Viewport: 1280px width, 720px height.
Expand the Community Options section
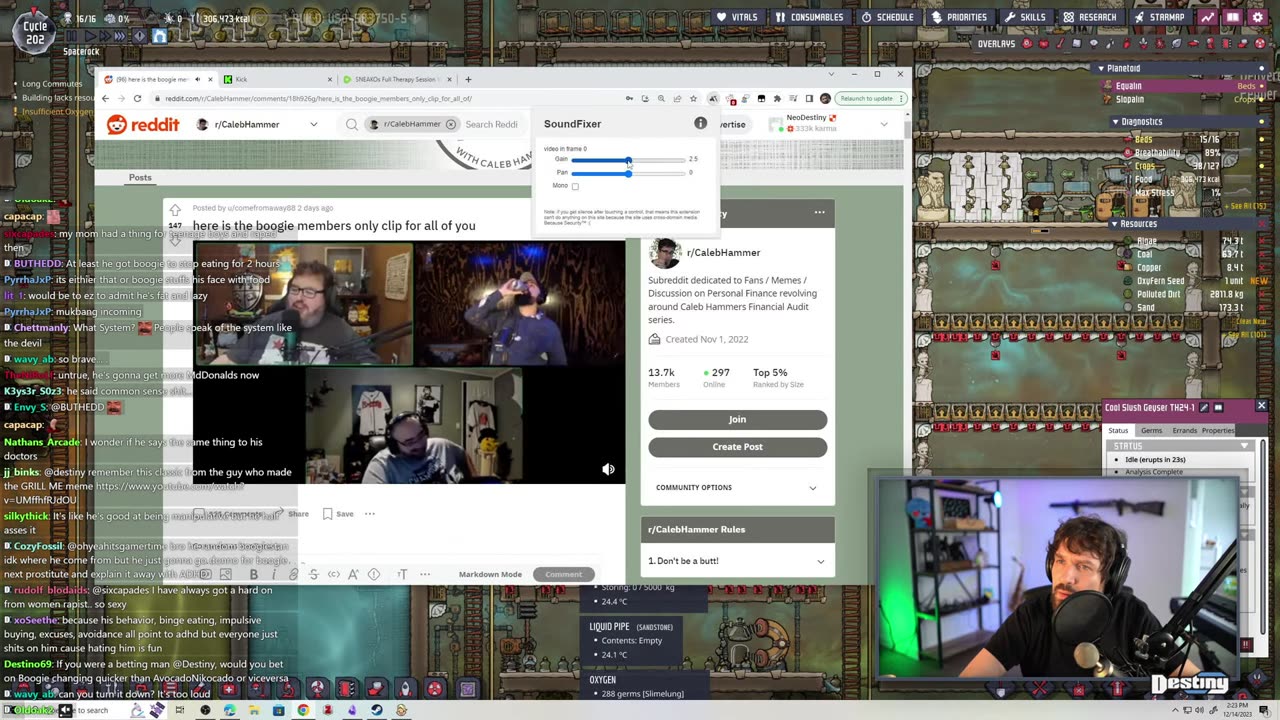tap(737, 487)
